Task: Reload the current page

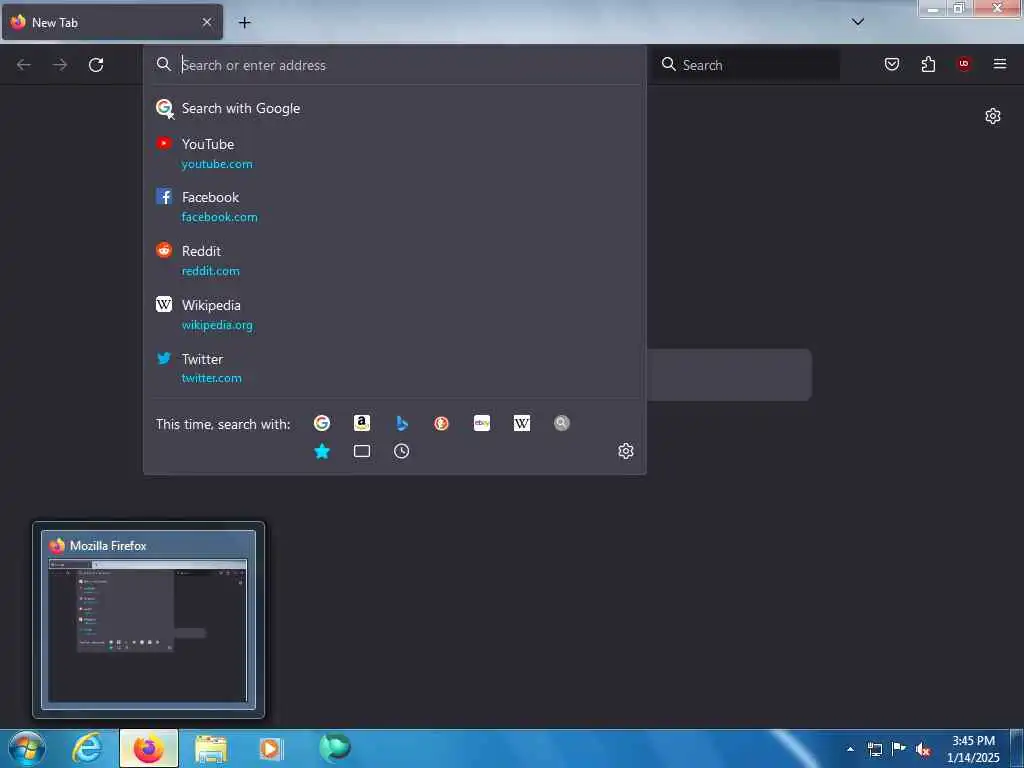Action: point(96,65)
